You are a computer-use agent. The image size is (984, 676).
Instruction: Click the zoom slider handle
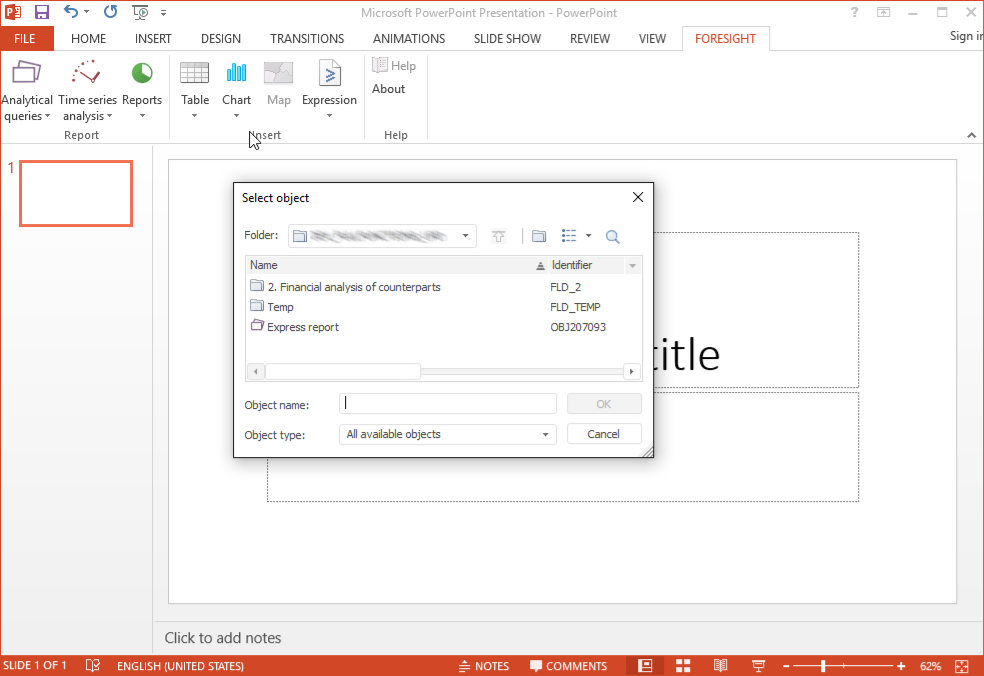point(822,666)
